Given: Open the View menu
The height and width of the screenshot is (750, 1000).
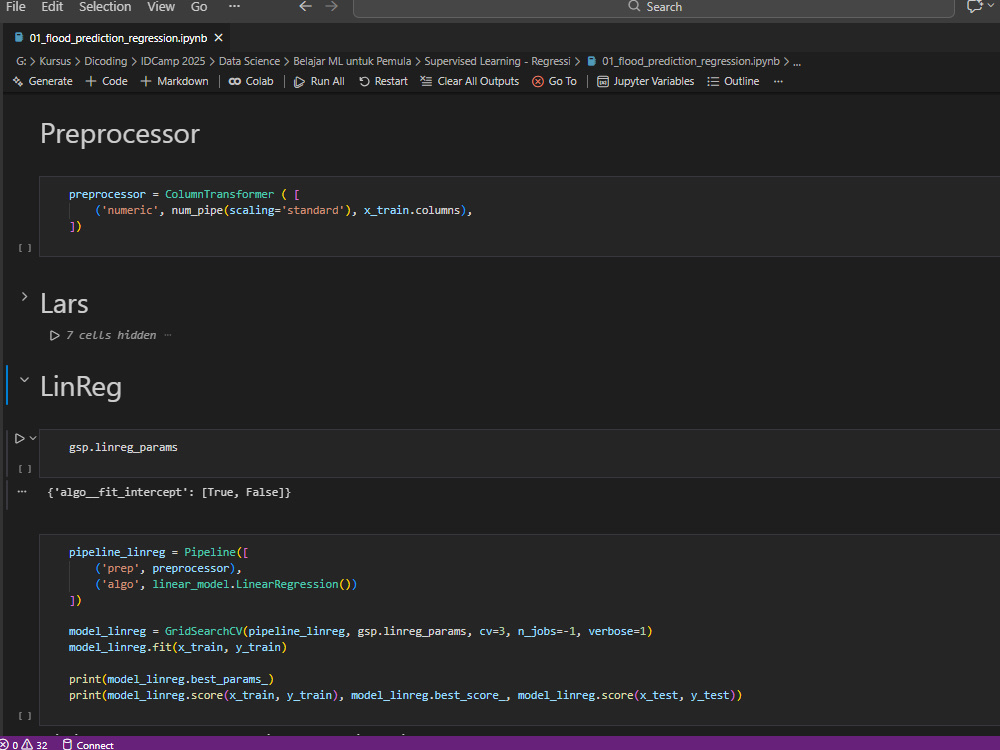Looking at the screenshot, I should coord(161,7).
